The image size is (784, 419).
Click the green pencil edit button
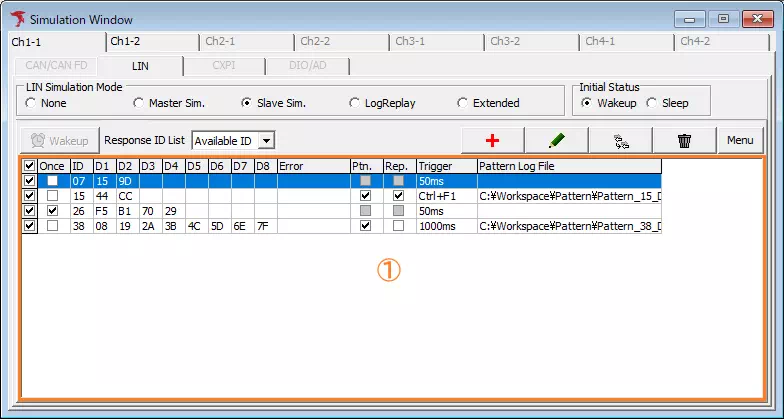pos(556,141)
